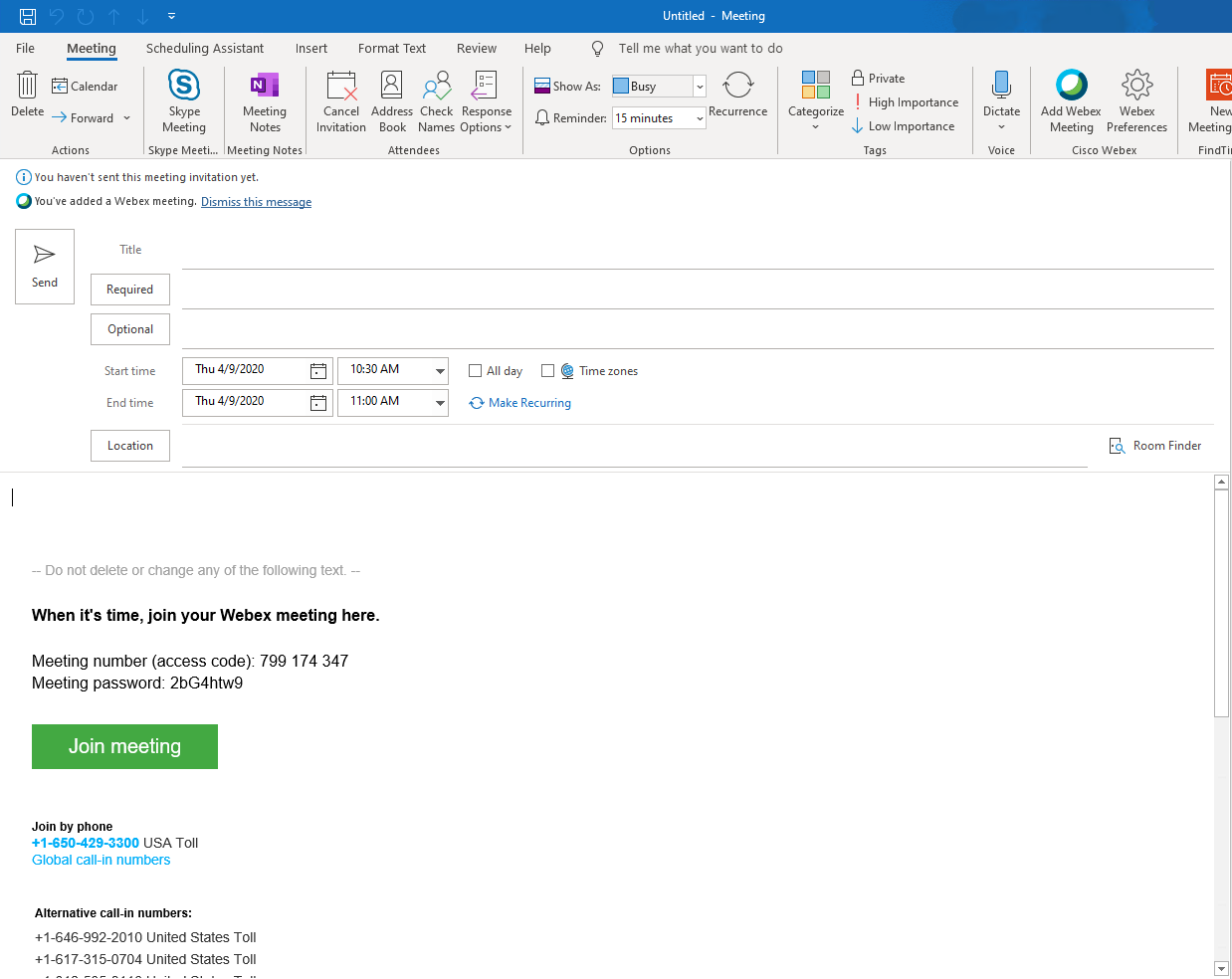Select the Meeting ribbon tab

tap(92, 49)
